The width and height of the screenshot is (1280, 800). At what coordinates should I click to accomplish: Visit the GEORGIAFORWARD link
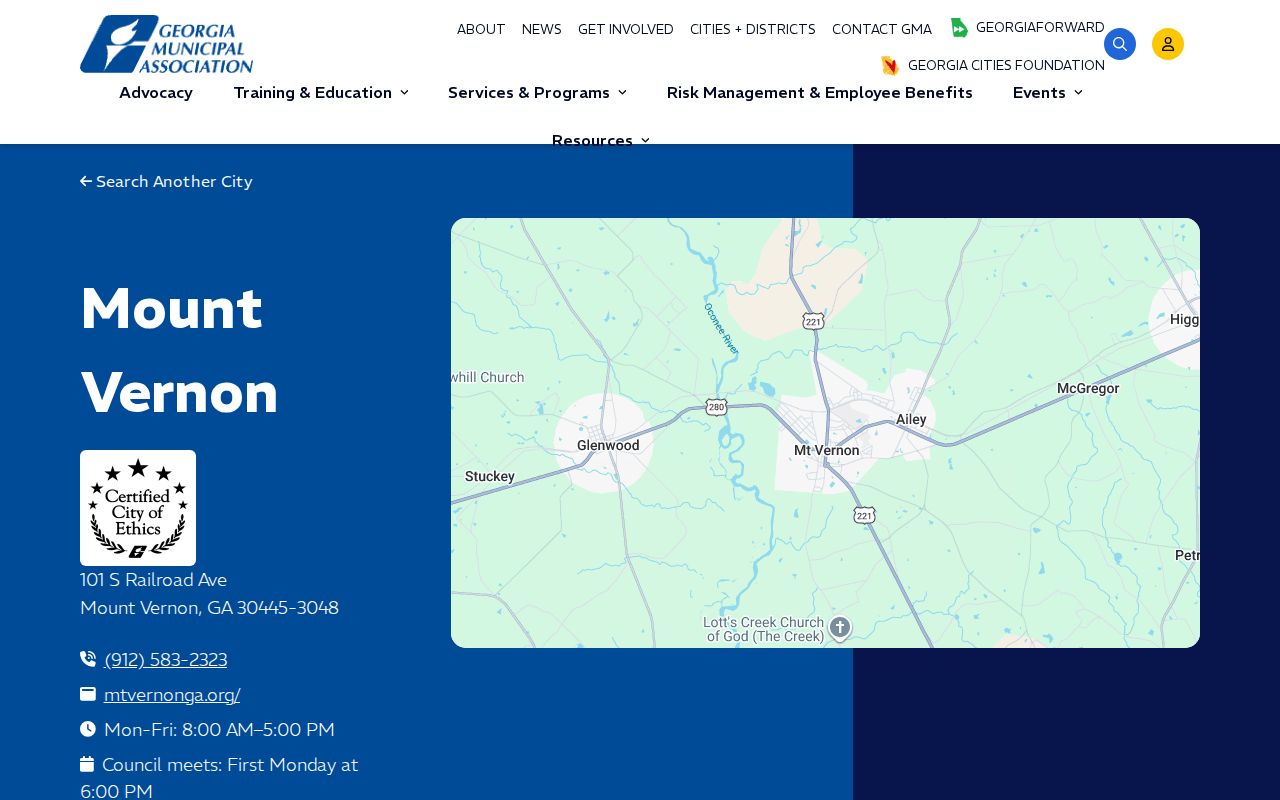coord(1040,28)
